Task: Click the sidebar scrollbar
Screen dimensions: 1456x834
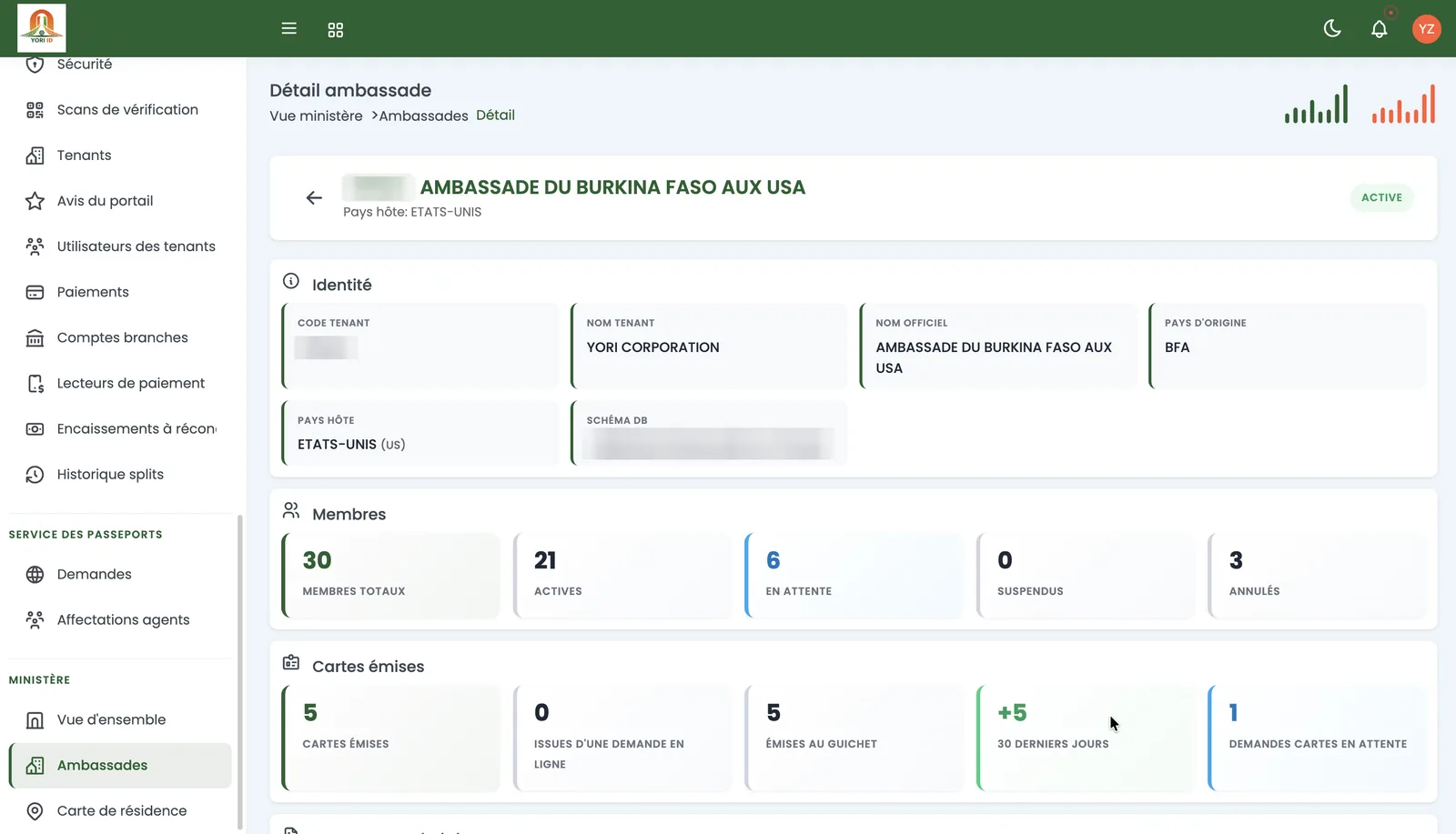Action: (240, 672)
